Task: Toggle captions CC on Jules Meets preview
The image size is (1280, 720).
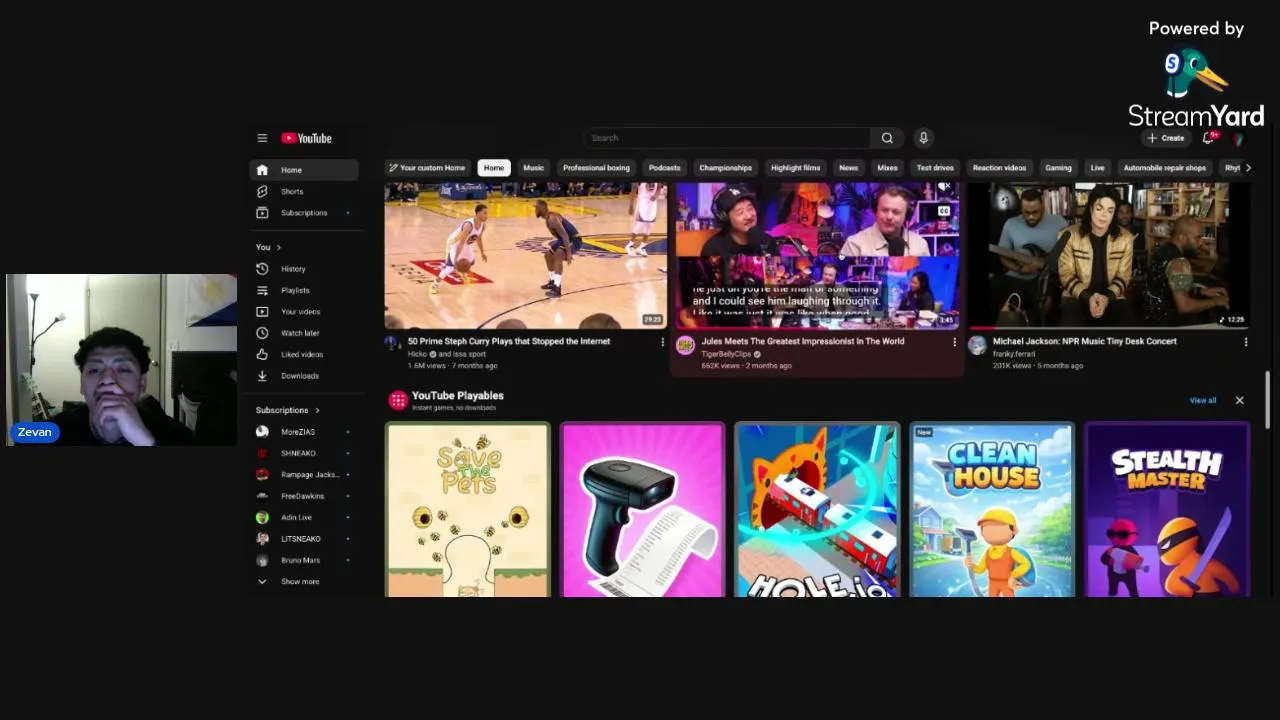Action: point(943,211)
